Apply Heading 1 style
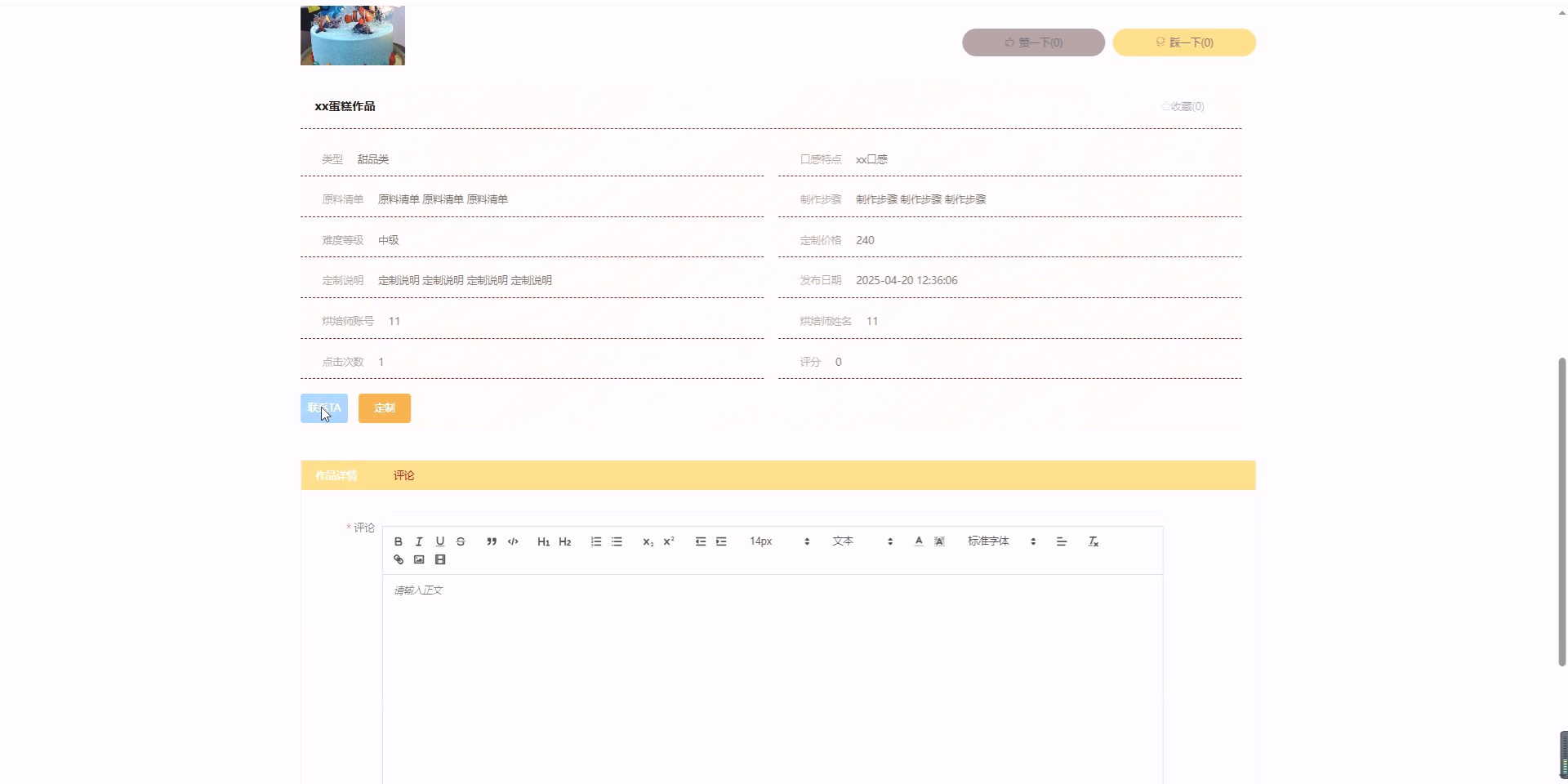The height and width of the screenshot is (784, 1568). (544, 541)
